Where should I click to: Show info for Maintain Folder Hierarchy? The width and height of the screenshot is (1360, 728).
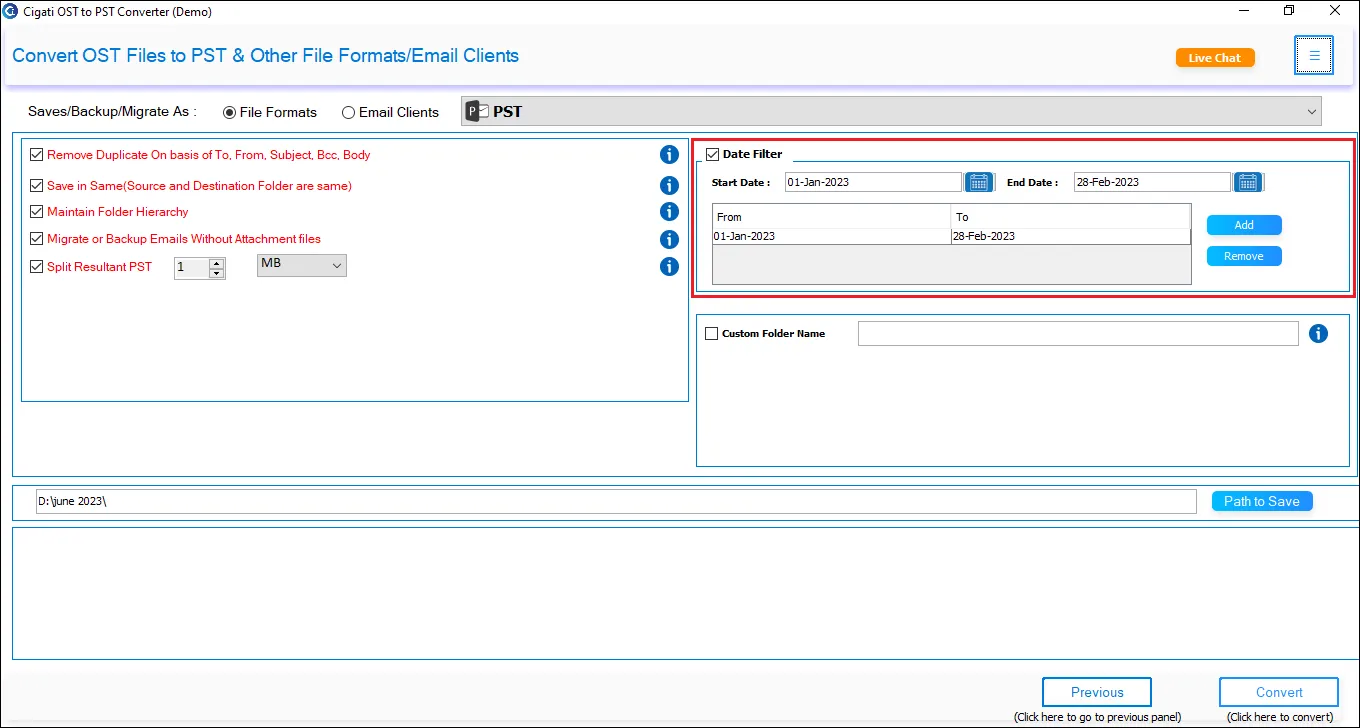[670, 212]
